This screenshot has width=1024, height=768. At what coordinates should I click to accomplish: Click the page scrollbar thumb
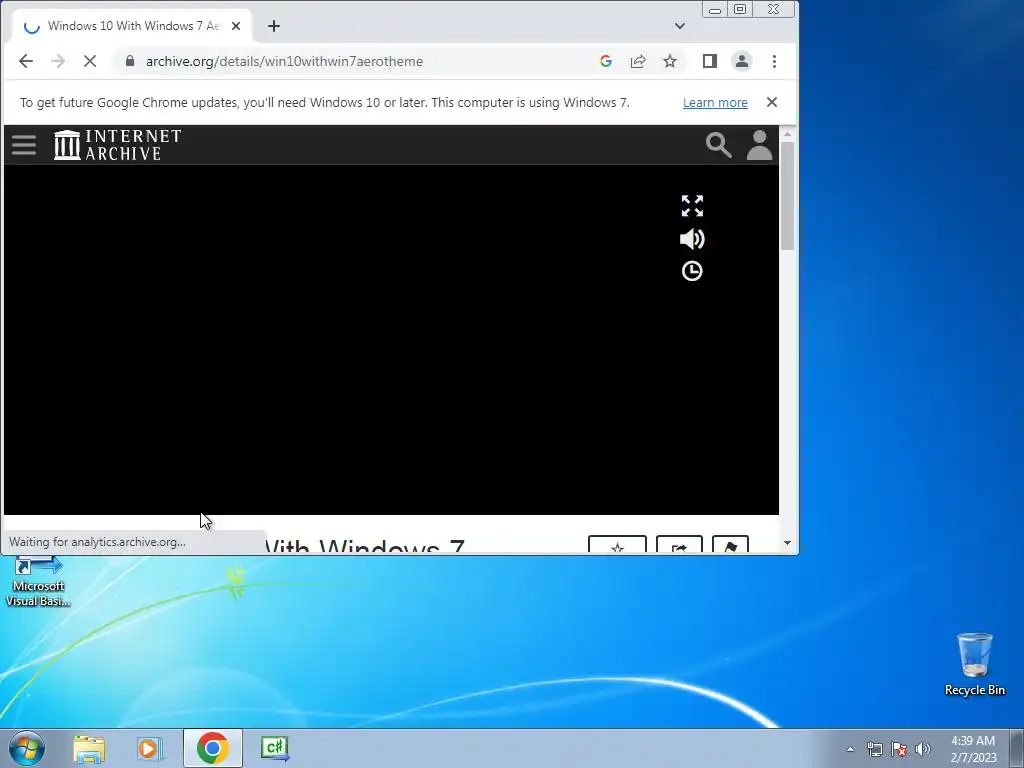tap(787, 196)
